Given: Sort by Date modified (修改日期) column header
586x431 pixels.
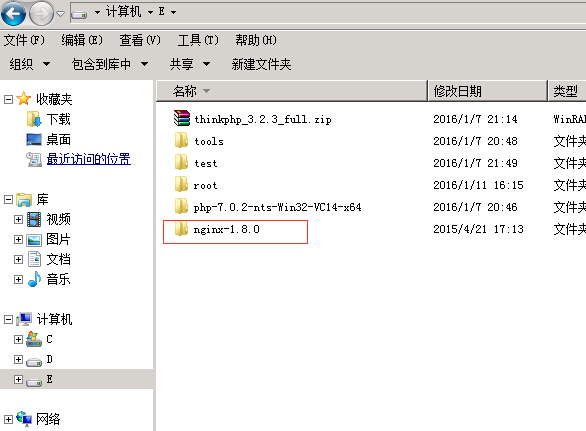Looking at the screenshot, I should [x=487, y=91].
